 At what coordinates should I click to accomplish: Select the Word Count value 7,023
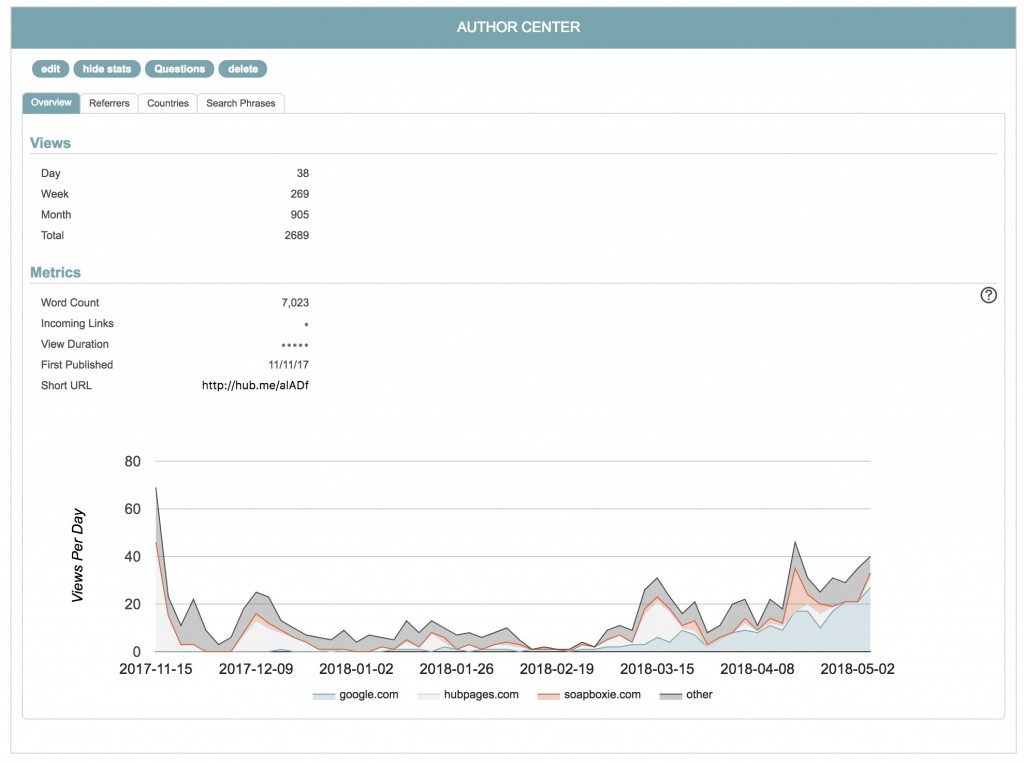click(x=295, y=302)
